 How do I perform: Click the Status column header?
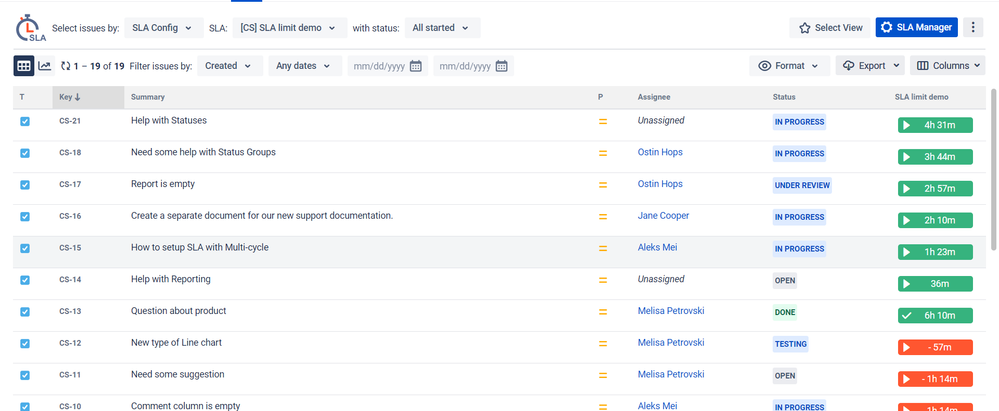point(784,97)
